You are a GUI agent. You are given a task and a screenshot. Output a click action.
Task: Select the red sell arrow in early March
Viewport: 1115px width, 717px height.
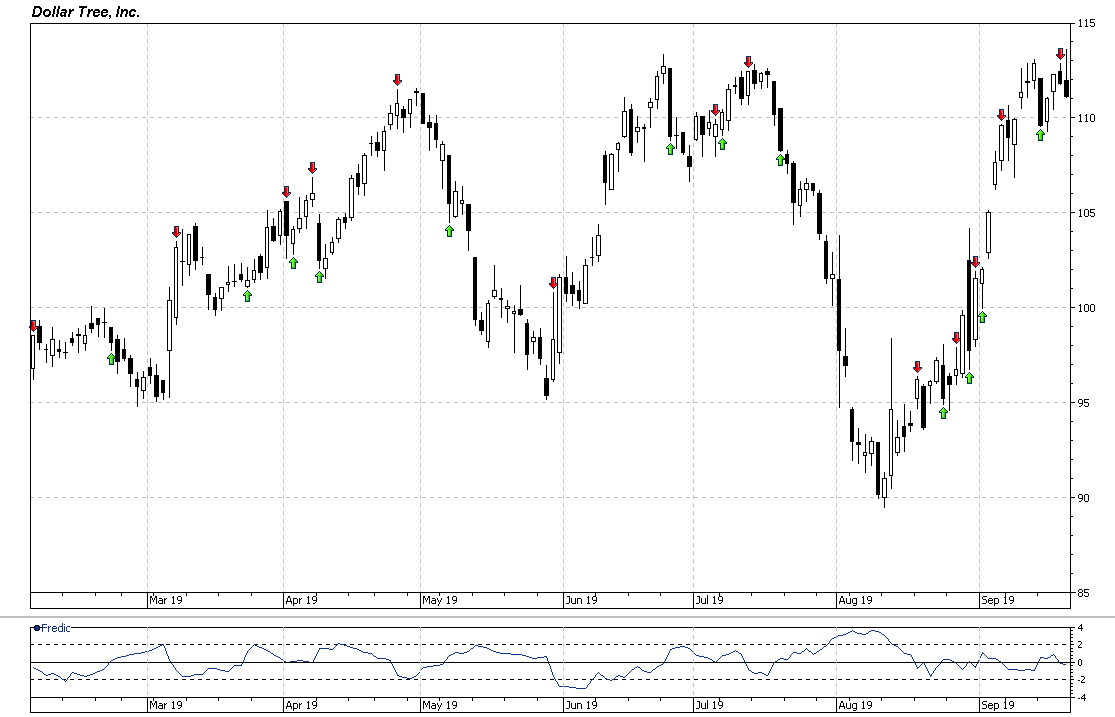point(176,232)
